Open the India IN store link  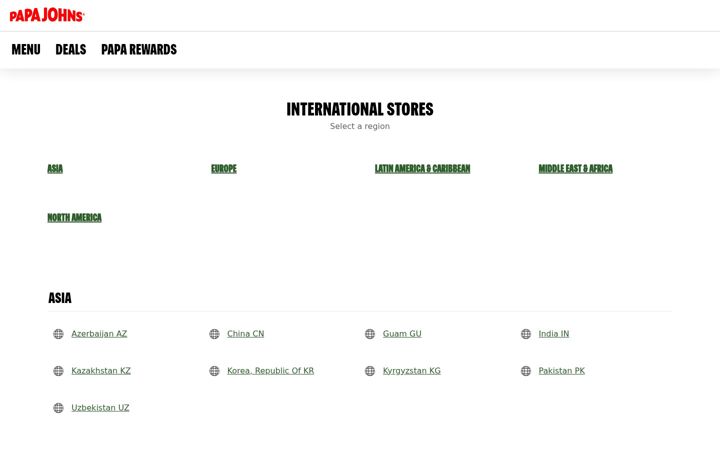[554, 334]
